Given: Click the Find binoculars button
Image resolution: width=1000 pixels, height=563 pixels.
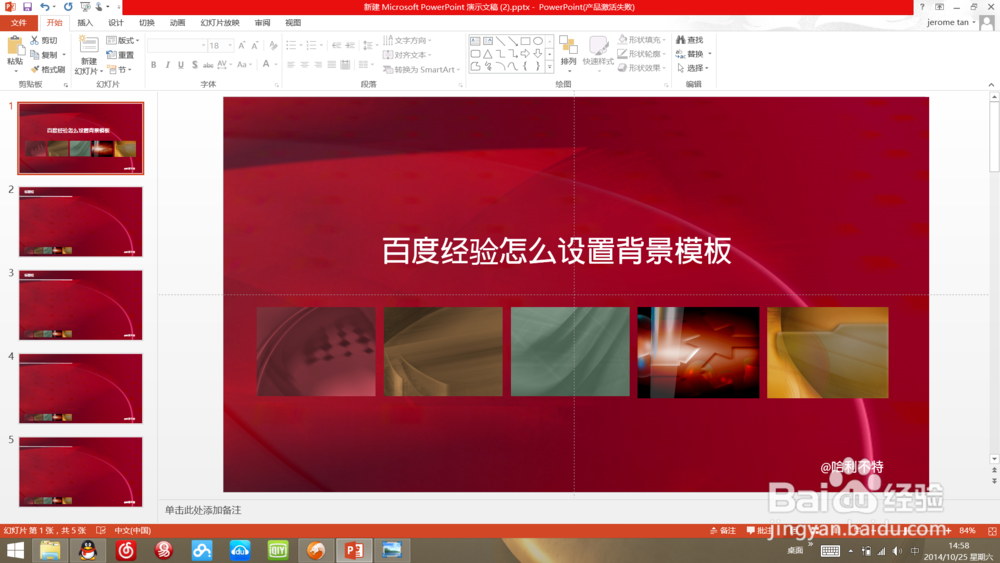Looking at the screenshot, I should [x=690, y=40].
